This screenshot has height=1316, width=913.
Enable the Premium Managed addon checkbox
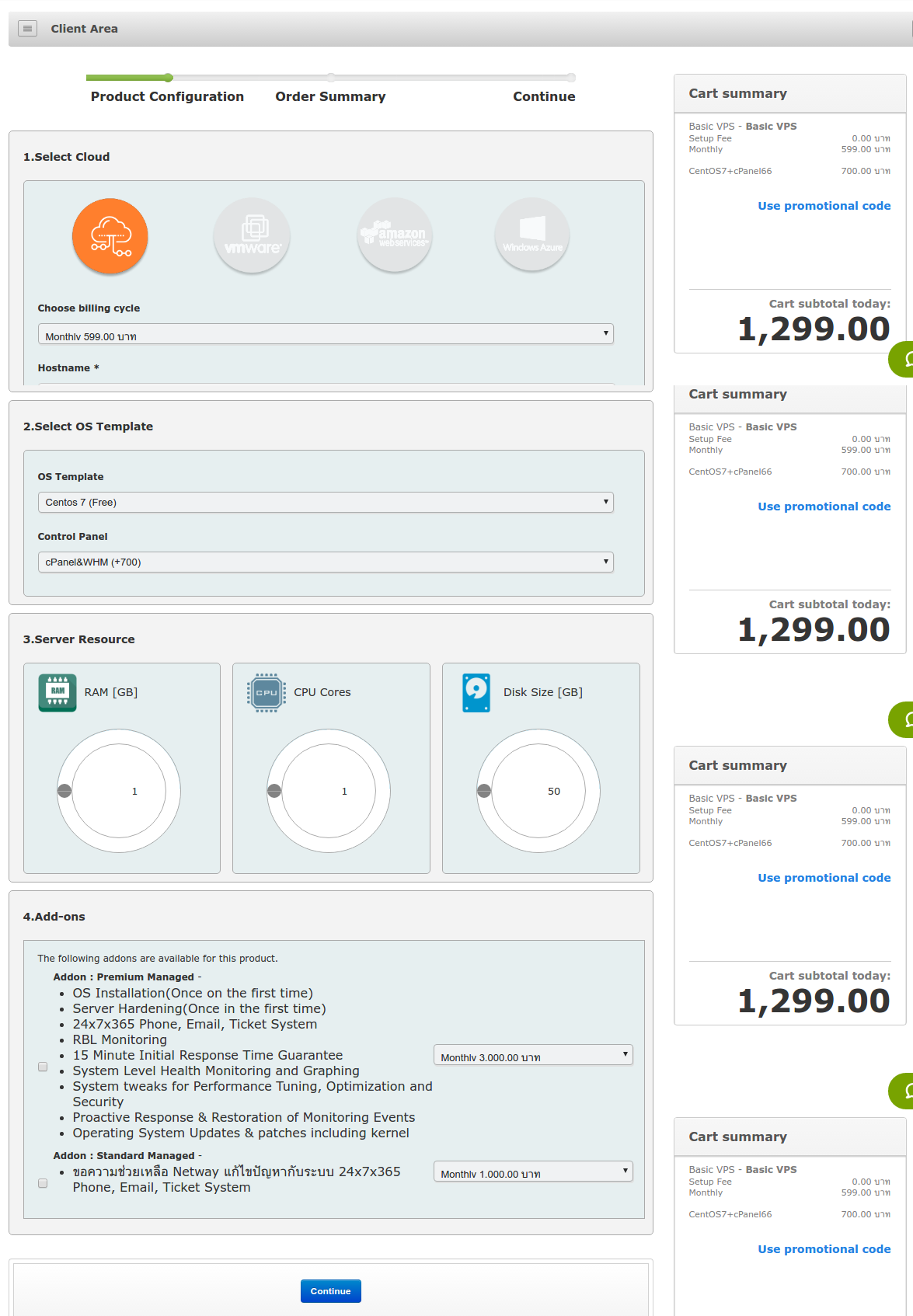click(43, 1067)
